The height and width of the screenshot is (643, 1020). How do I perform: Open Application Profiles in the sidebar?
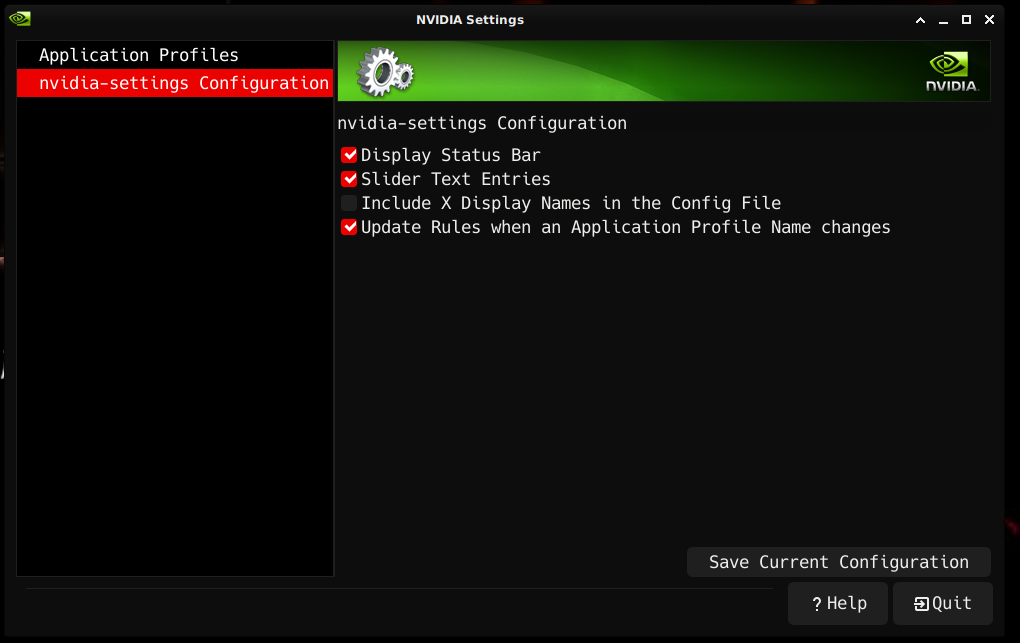pos(139,55)
